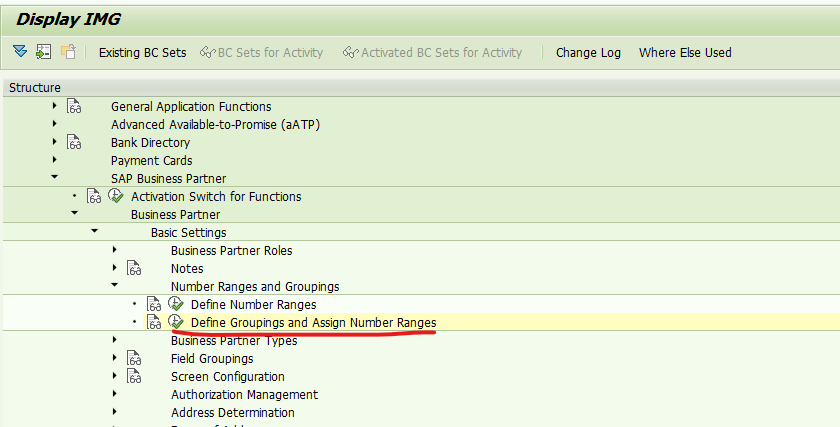
Task: Expand the Notes node
Action: (x=115, y=268)
